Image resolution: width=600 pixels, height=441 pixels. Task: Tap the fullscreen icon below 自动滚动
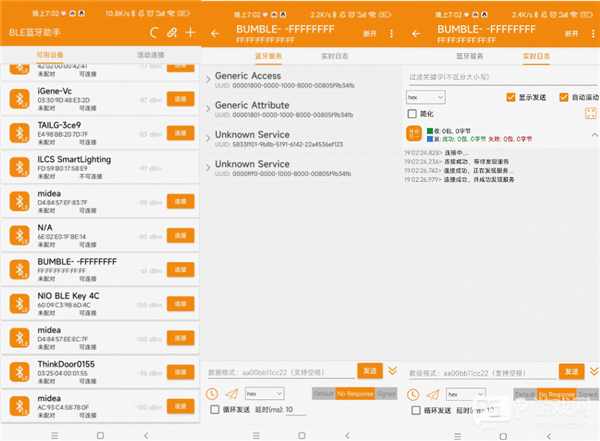[x=589, y=114]
